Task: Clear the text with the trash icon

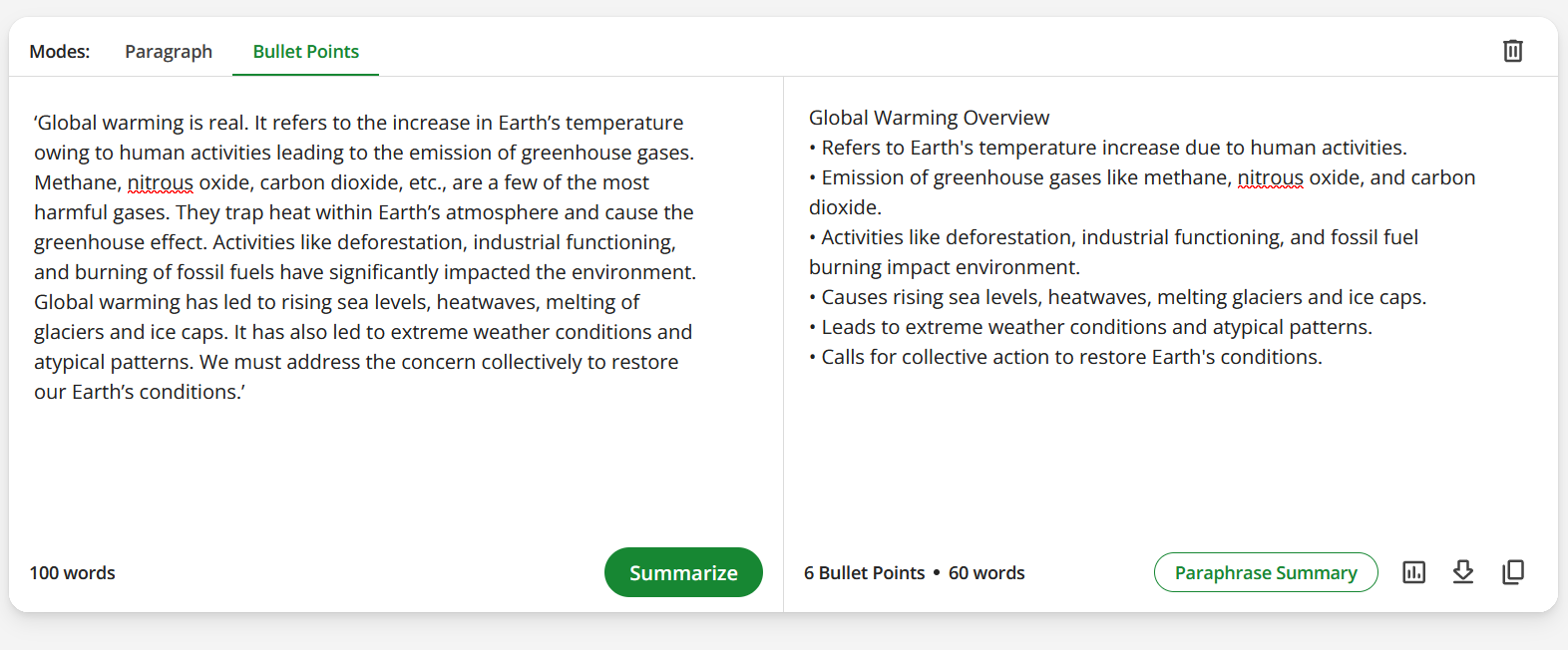Action: [1513, 50]
